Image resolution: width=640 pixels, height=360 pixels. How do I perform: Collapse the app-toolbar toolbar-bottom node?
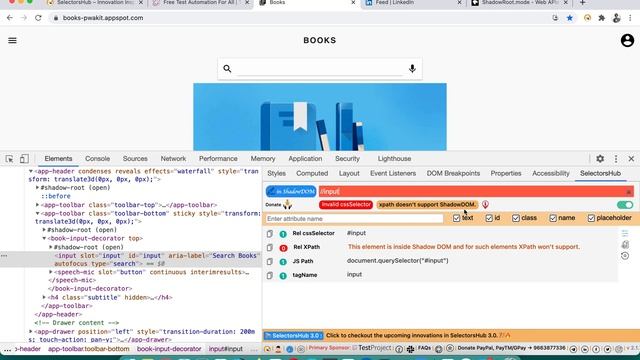[38, 213]
